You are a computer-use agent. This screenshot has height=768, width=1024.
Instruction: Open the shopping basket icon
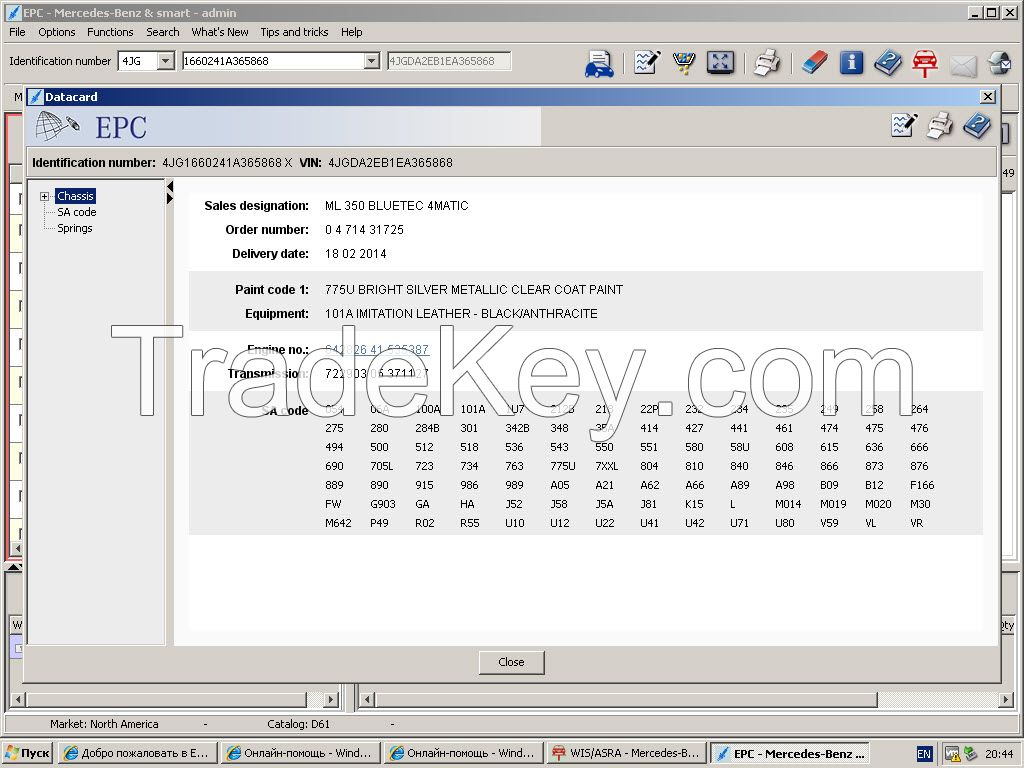pos(684,63)
